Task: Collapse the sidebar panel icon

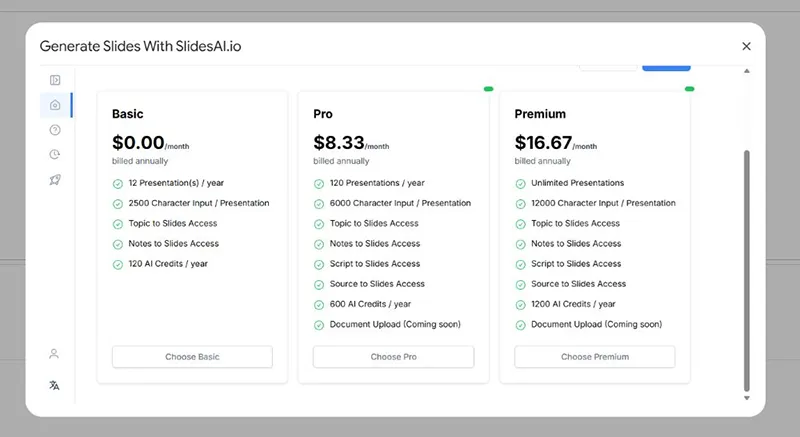Action: [x=55, y=80]
